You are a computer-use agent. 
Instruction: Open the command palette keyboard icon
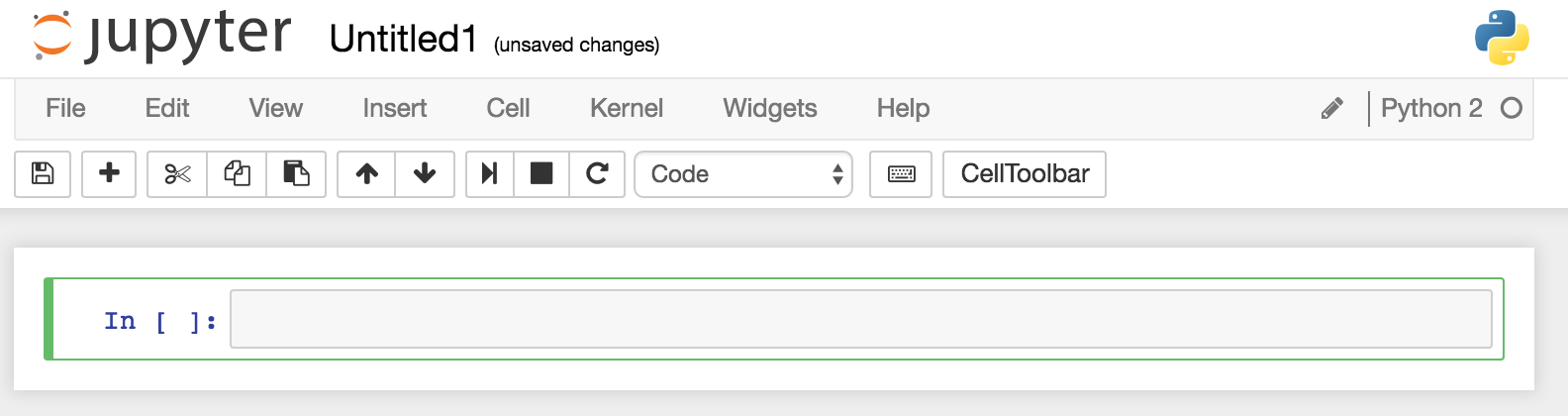(901, 174)
